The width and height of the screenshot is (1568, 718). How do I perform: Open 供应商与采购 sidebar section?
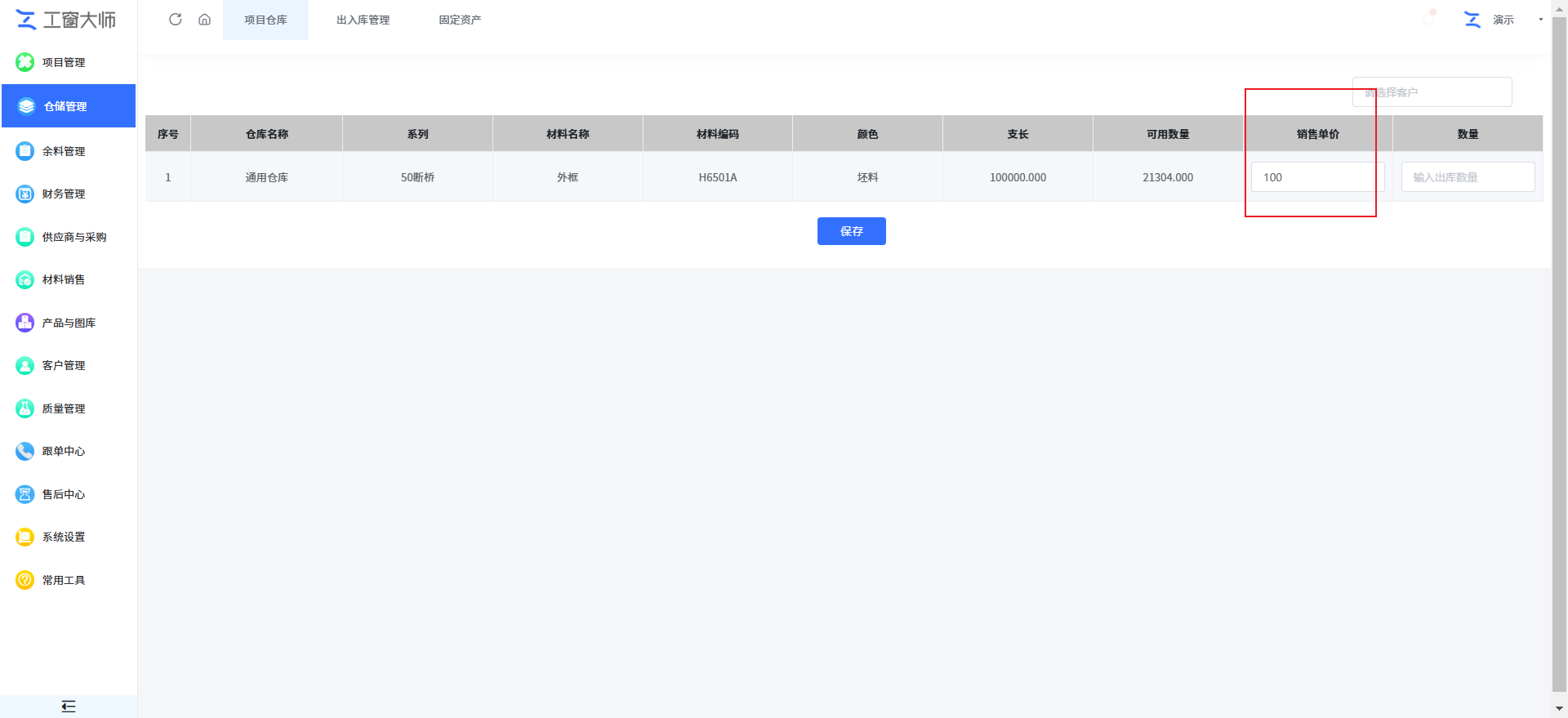pyautogui.click(x=73, y=237)
